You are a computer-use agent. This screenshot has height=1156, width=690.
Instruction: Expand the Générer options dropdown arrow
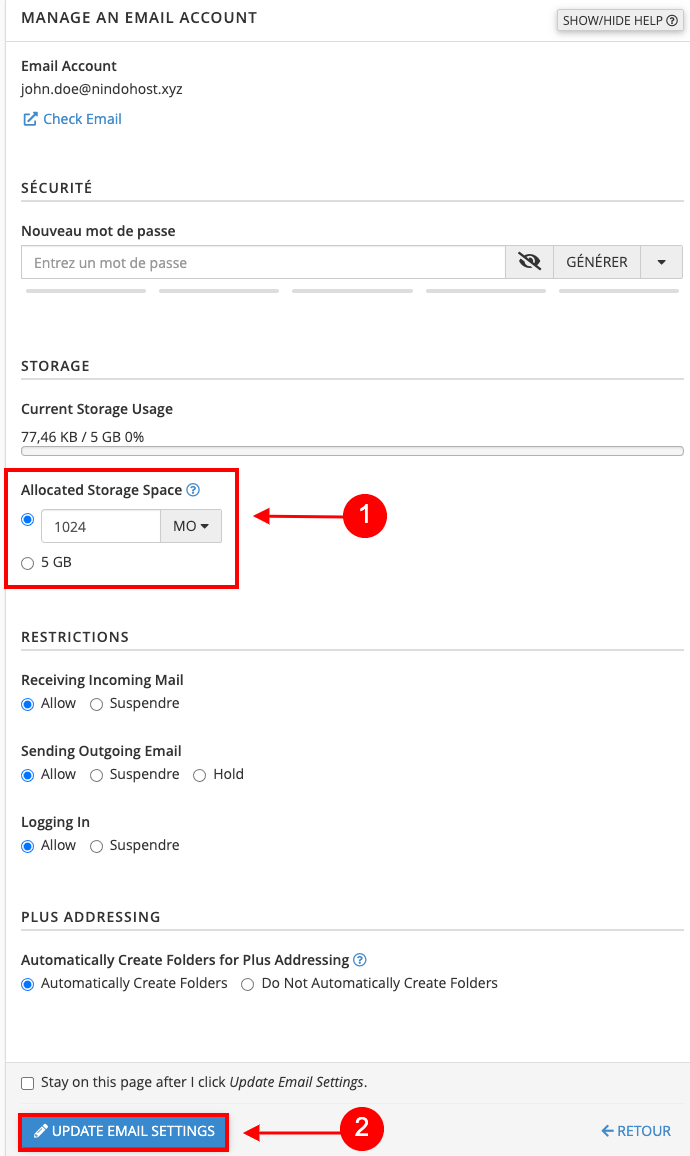pyautogui.click(x=662, y=262)
